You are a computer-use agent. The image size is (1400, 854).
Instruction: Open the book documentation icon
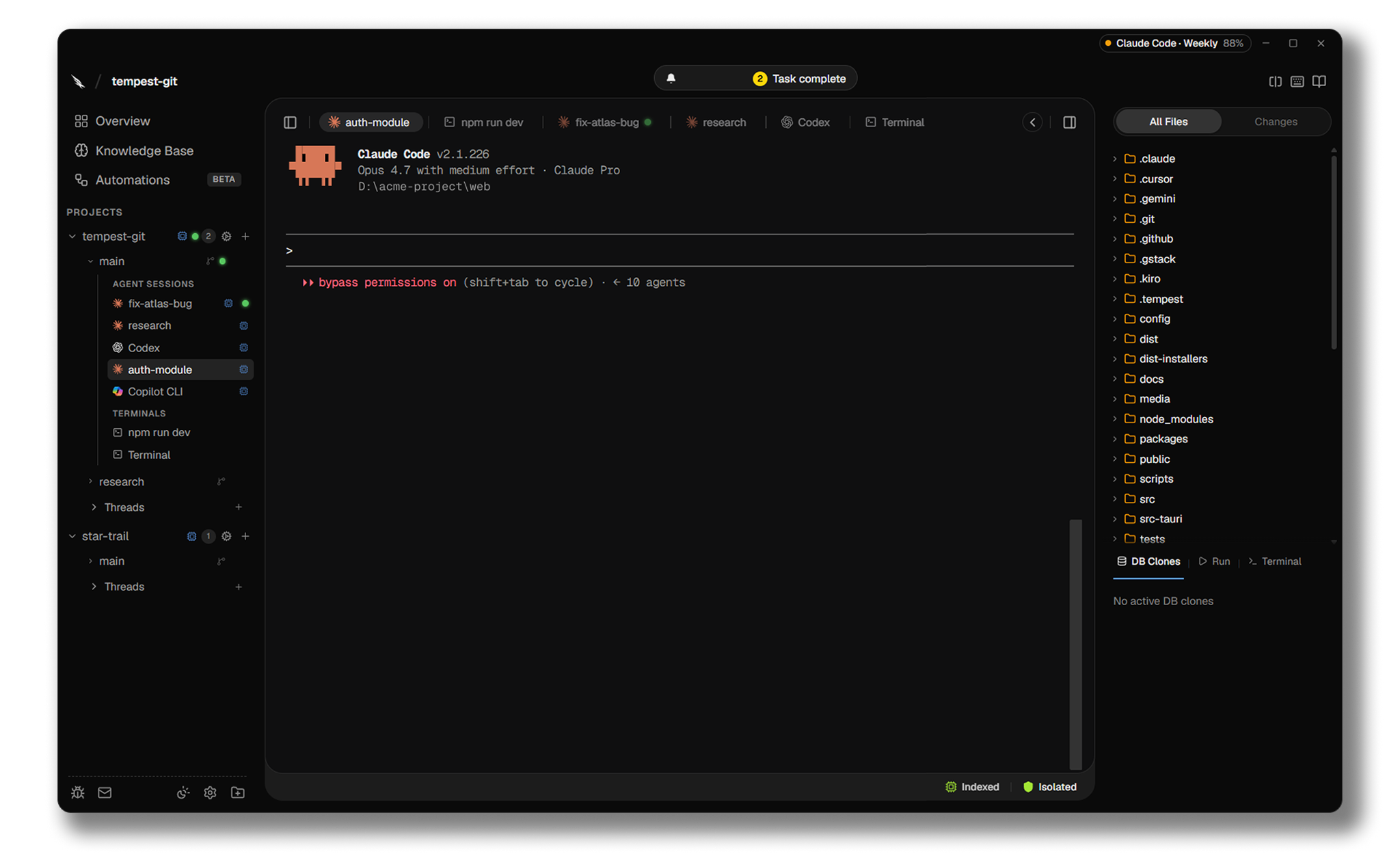(1319, 81)
